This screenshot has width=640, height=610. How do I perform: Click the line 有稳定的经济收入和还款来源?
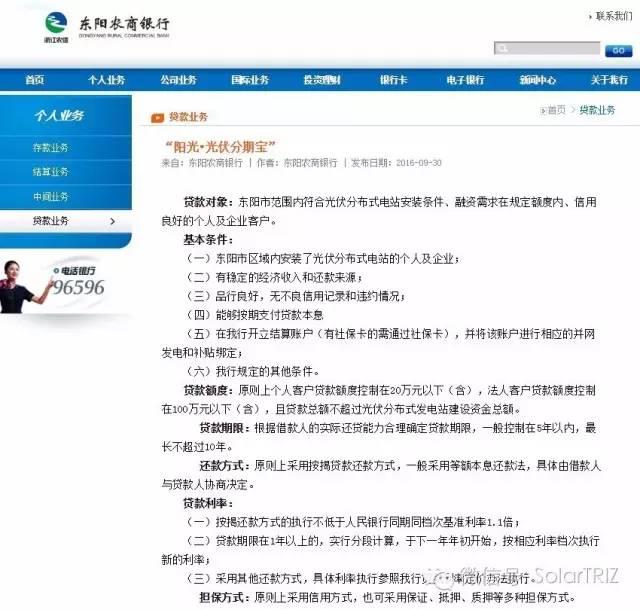coord(273,278)
